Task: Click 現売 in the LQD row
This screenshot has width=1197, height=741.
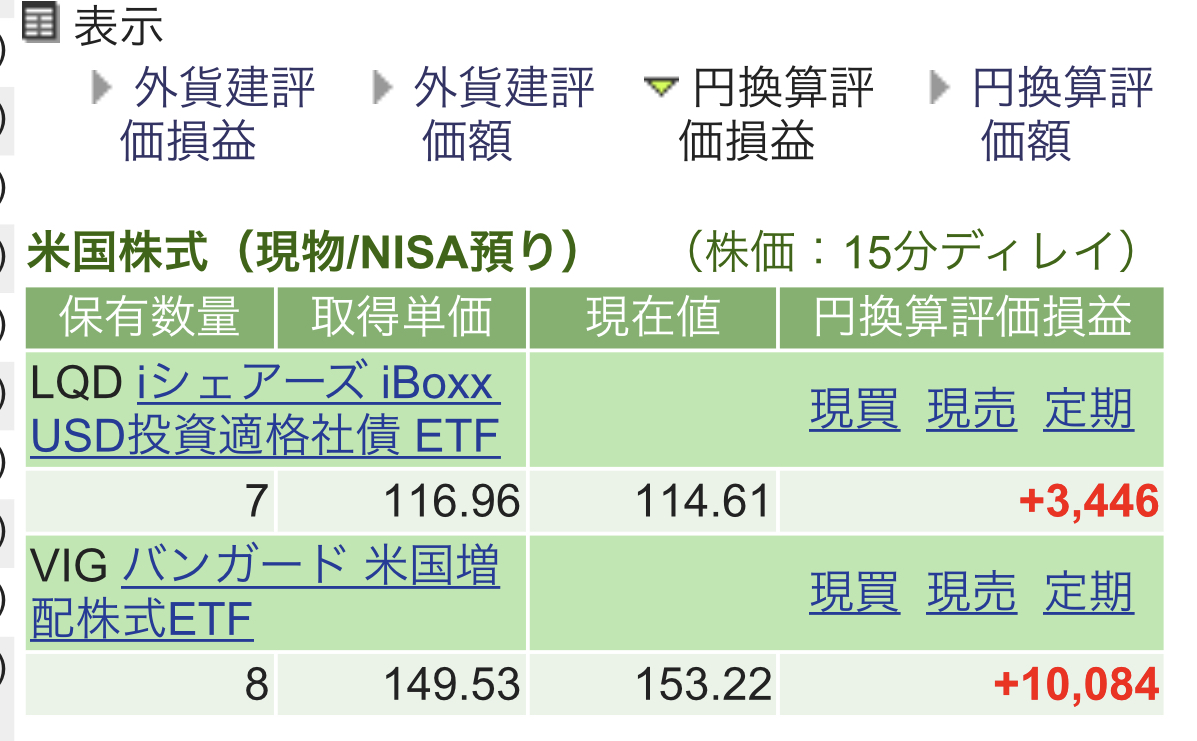Action: (971, 410)
